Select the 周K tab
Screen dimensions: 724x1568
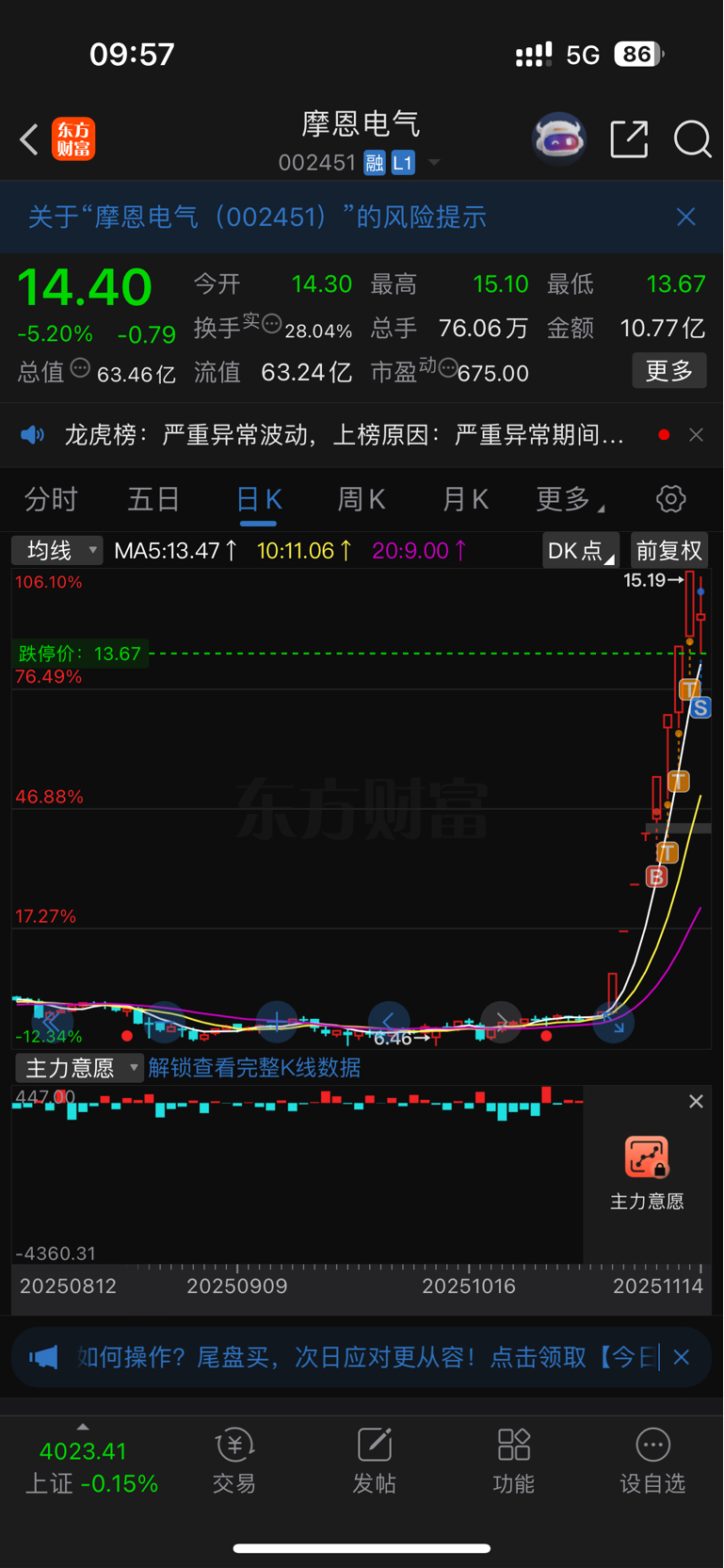click(362, 499)
